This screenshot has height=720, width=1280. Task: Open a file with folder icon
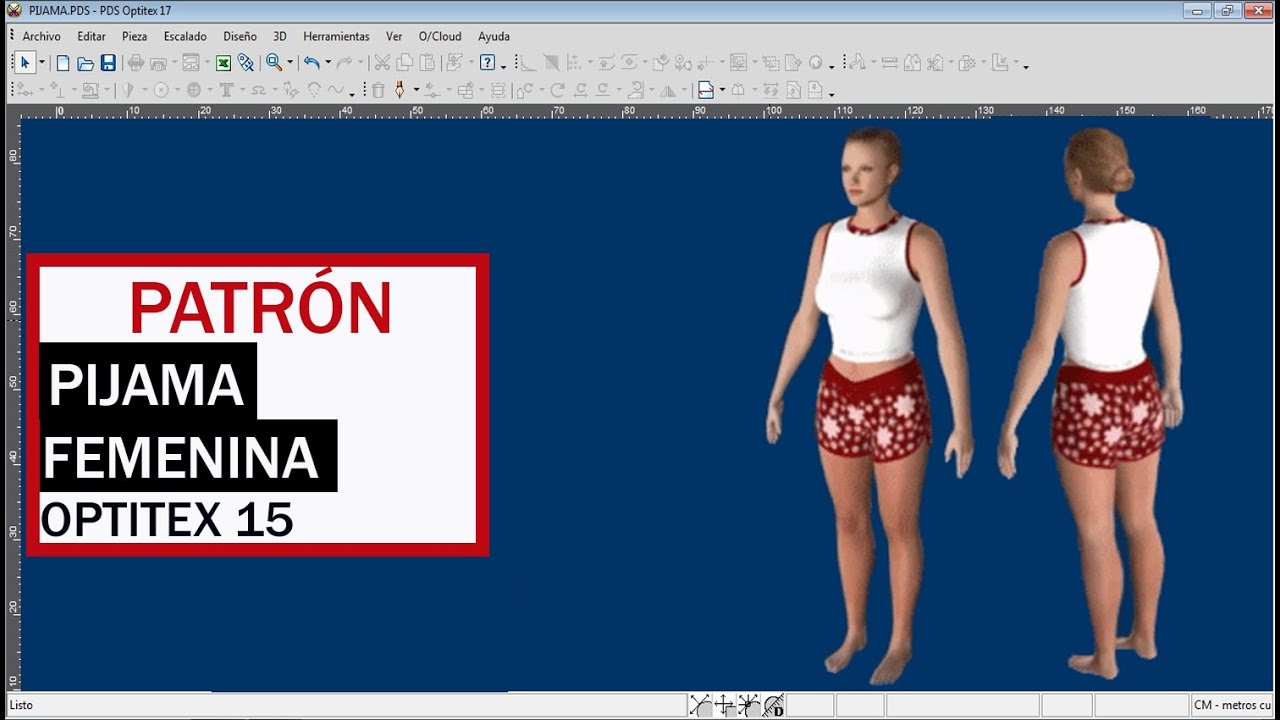85,63
